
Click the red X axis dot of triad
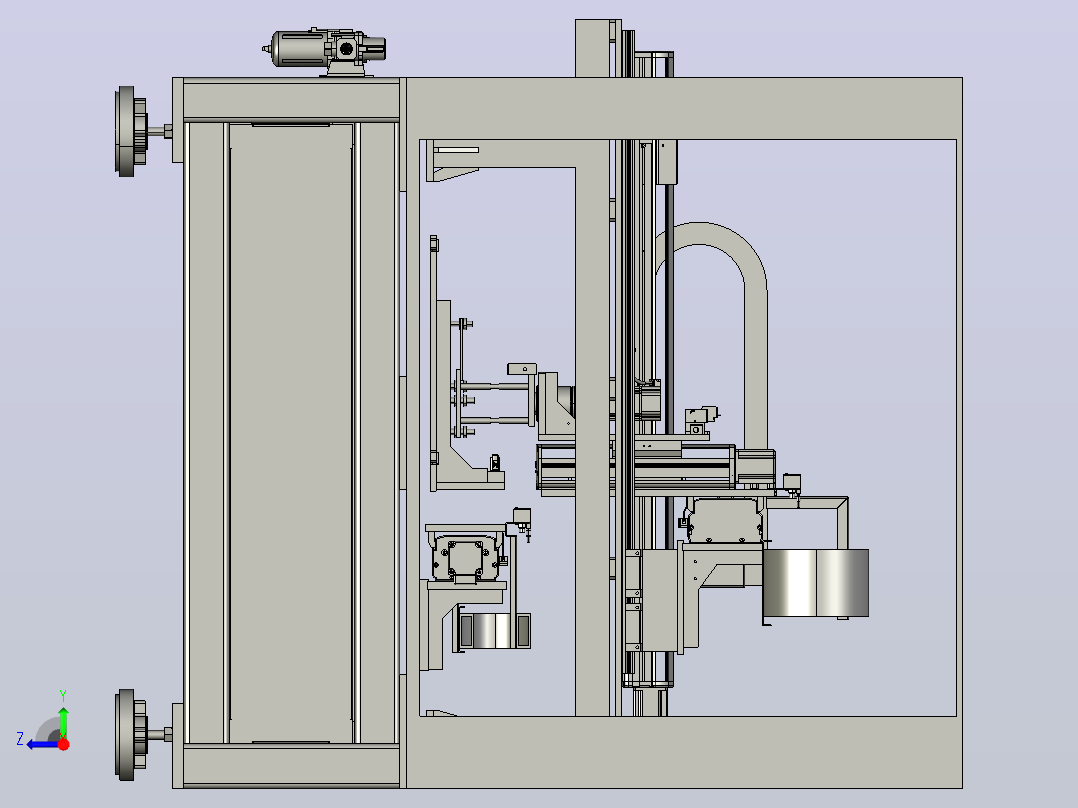[x=63, y=744]
